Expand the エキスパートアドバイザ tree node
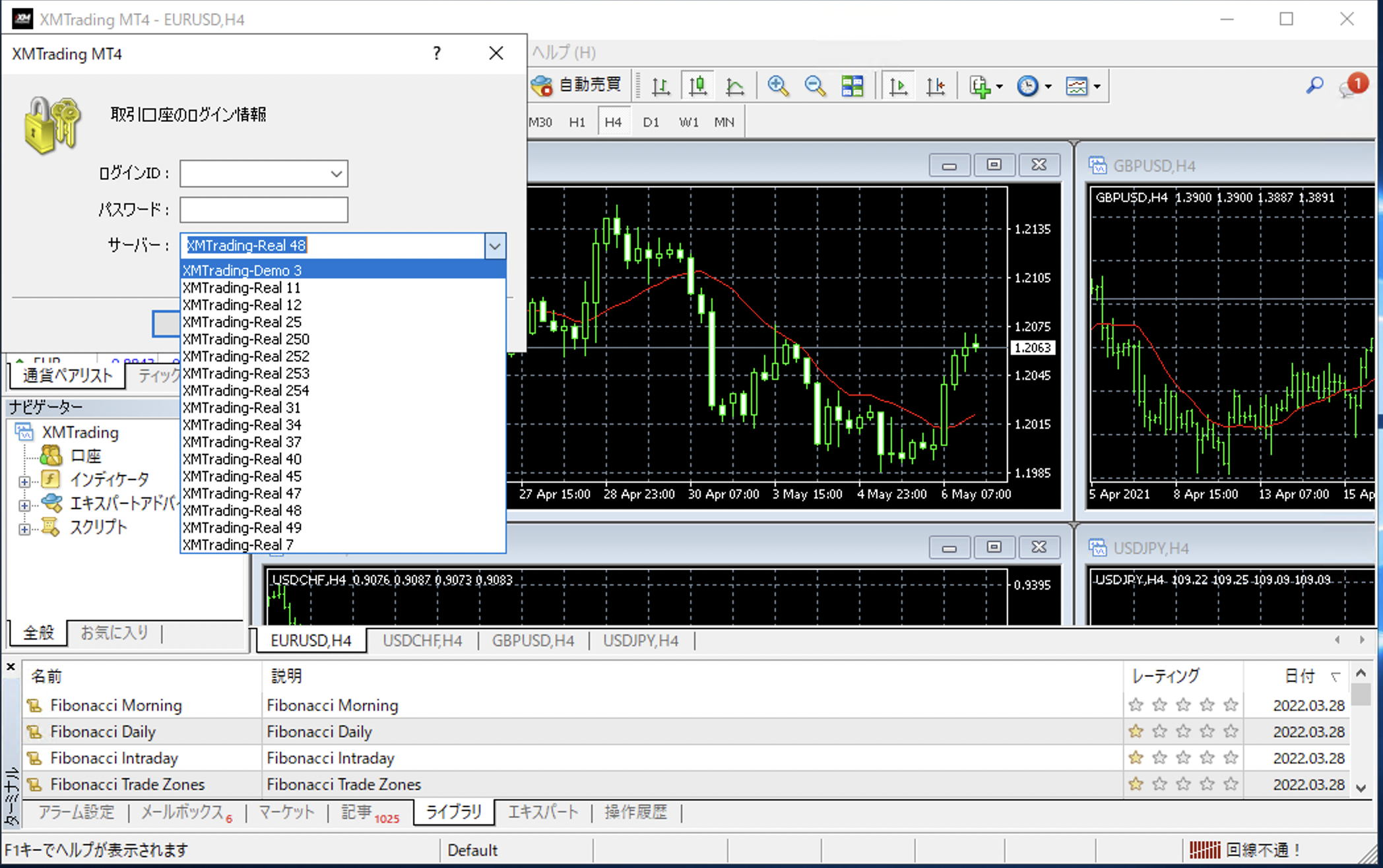 tap(24, 506)
